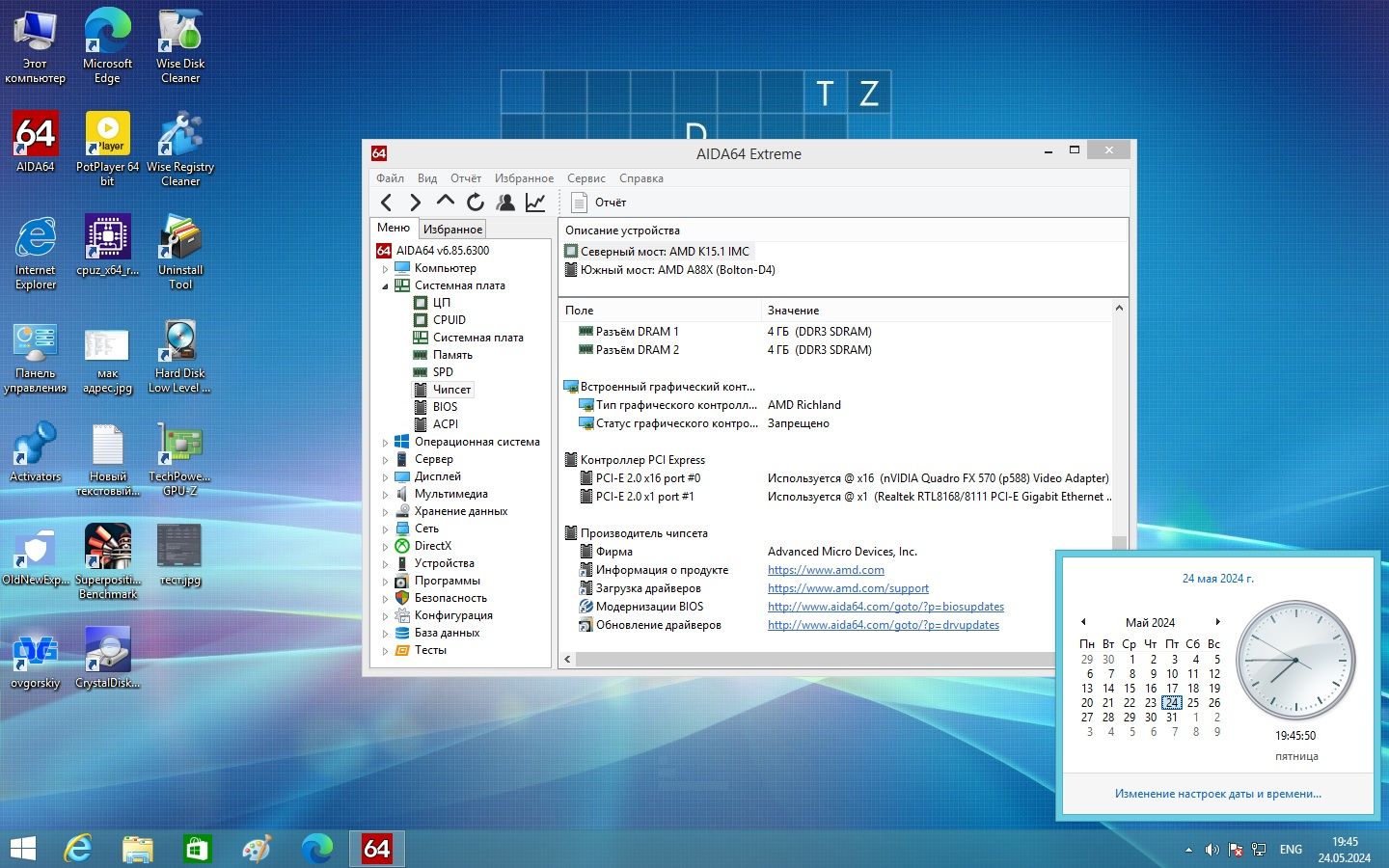
Task: Select Южный мост AMD A88X device
Action: pos(669,270)
